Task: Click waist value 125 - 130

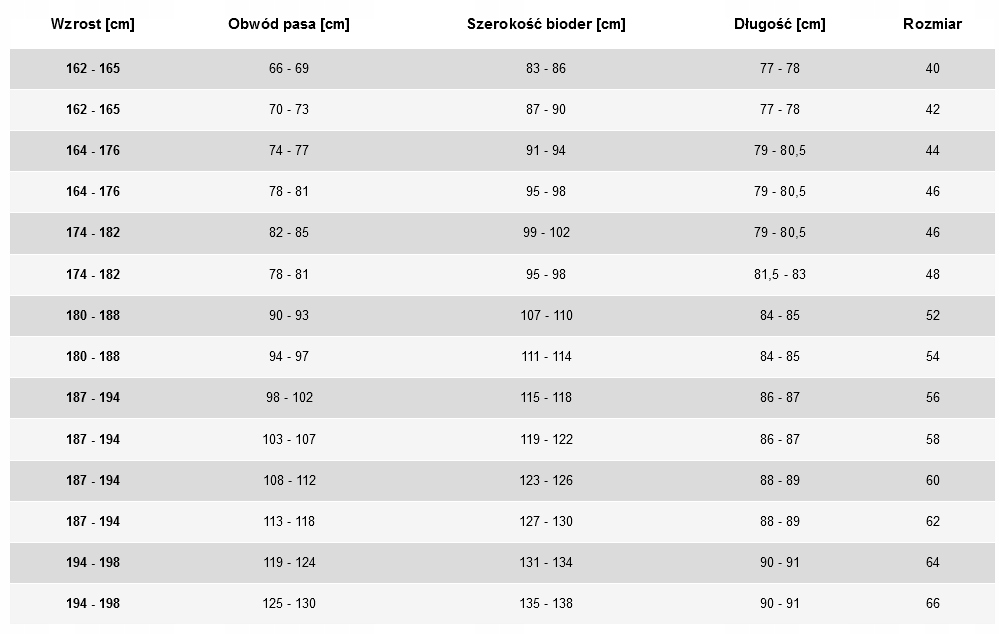Action: pos(289,603)
